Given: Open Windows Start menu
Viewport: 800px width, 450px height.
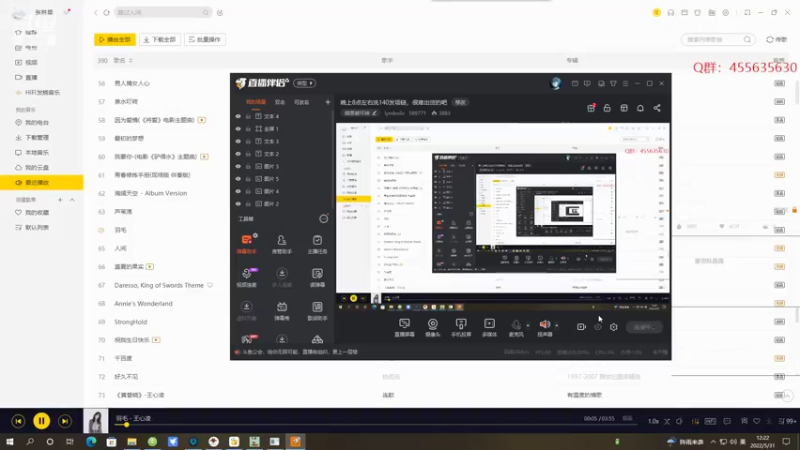Looking at the screenshot, I should coord(10,442).
